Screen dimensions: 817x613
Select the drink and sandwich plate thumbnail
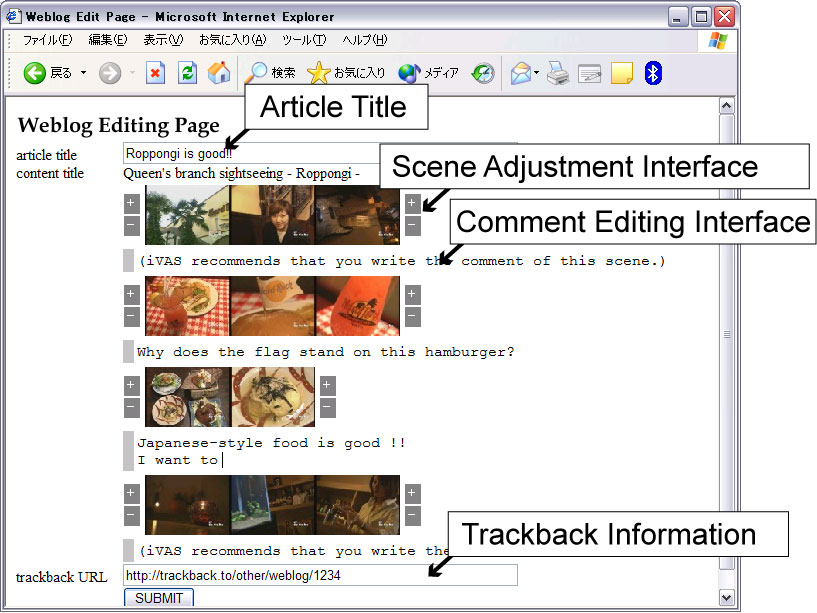tap(187, 306)
